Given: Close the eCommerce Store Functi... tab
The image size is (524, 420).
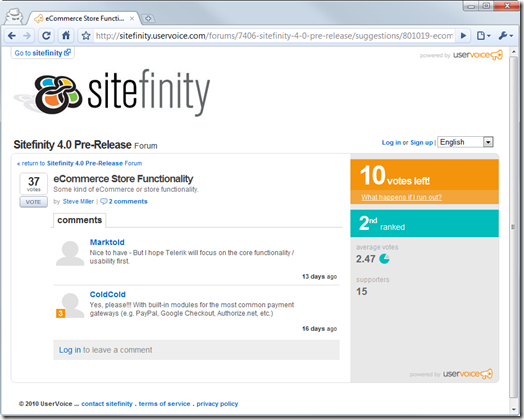Looking at the screenshot, I should pyautogui.click(x=132, y=18).
